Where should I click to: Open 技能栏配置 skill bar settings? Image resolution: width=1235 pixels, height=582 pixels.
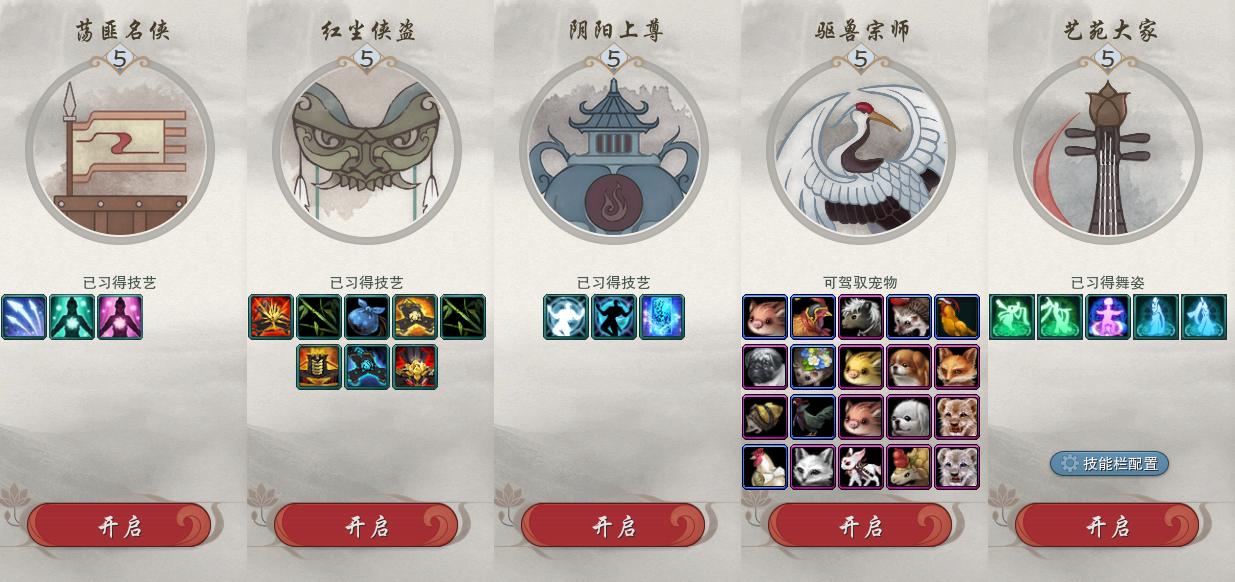click(x=1109, y=463)
